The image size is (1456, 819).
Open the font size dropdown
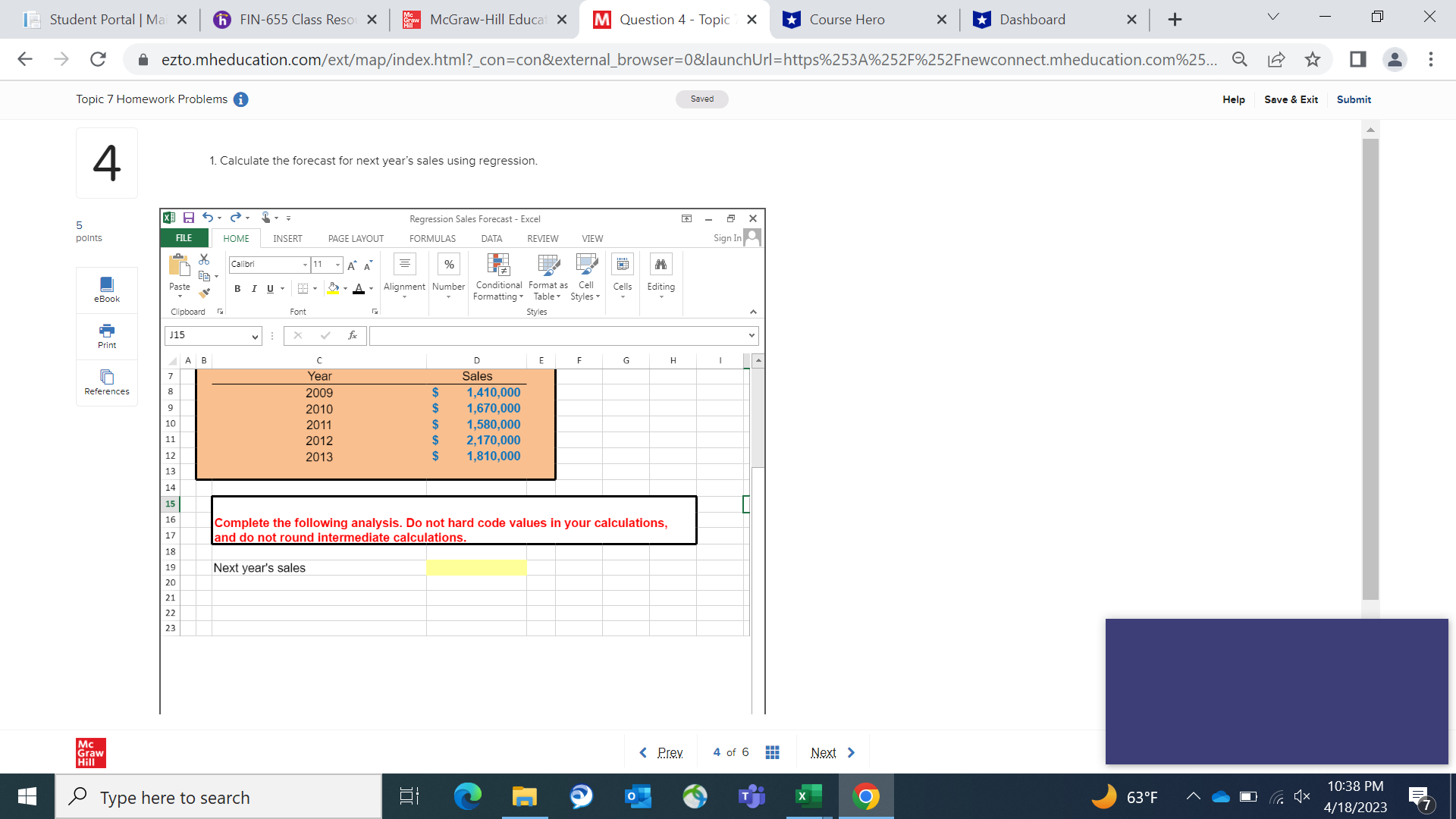click(x=337, y=265)
